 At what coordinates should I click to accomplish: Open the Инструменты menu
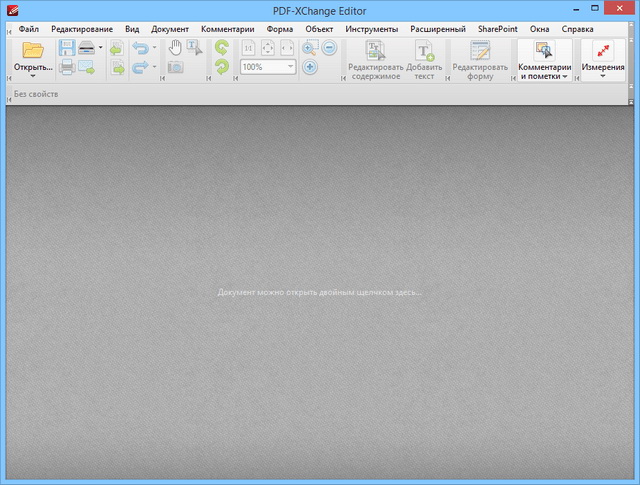372,29
